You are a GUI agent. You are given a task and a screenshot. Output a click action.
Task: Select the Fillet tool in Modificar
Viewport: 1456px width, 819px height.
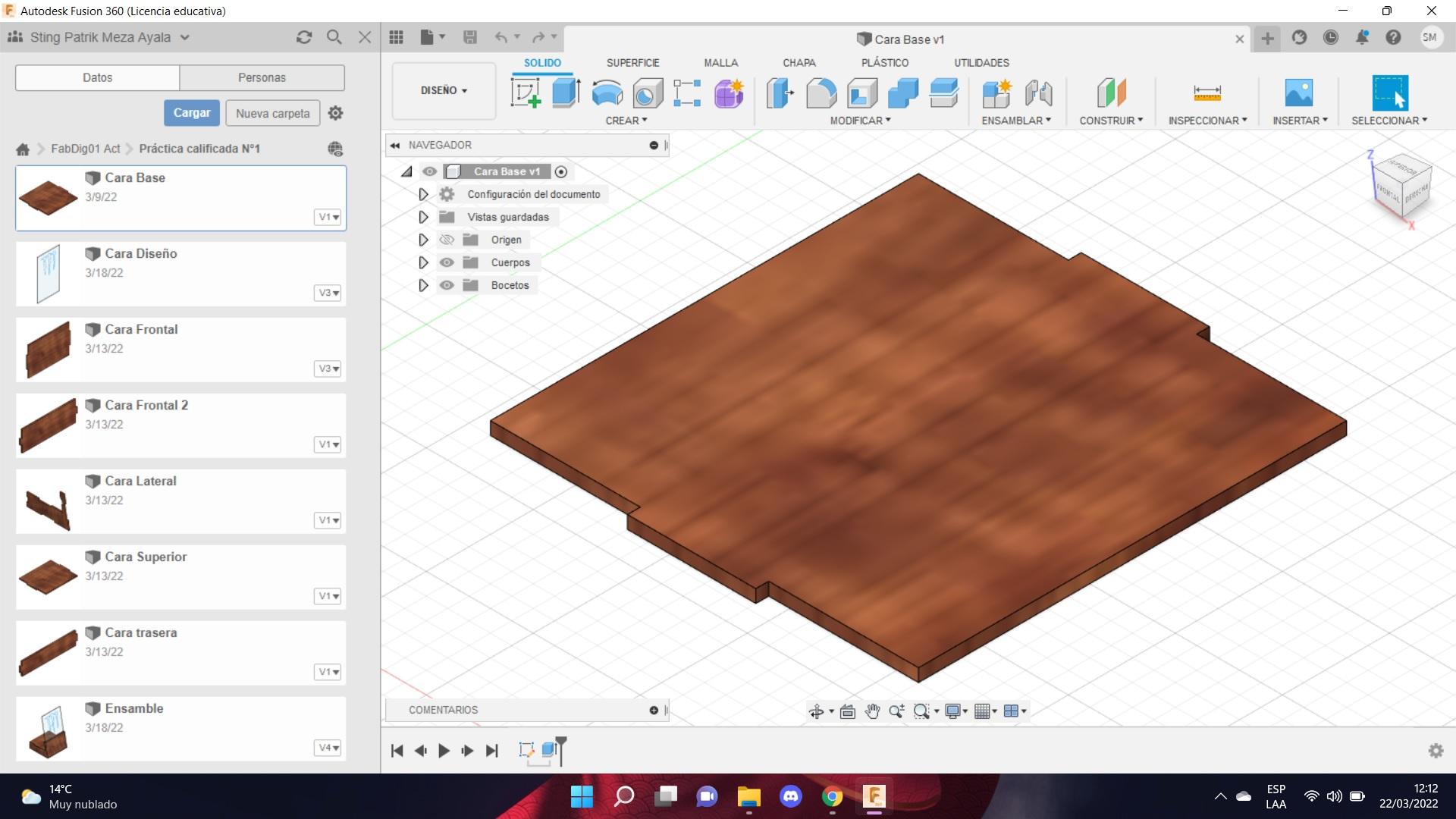coord(821,93)
